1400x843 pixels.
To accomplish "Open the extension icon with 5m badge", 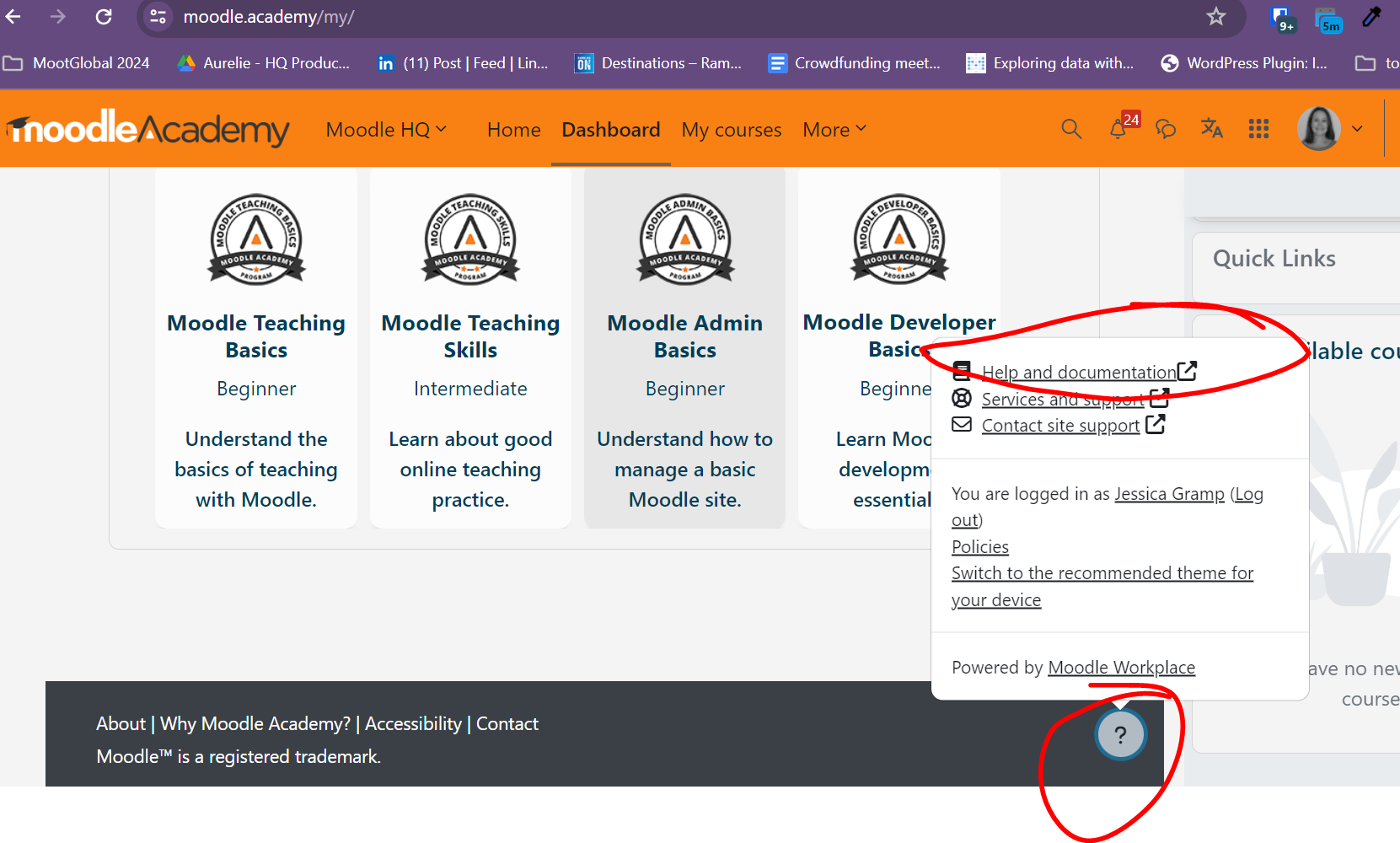I will 1328,19.
